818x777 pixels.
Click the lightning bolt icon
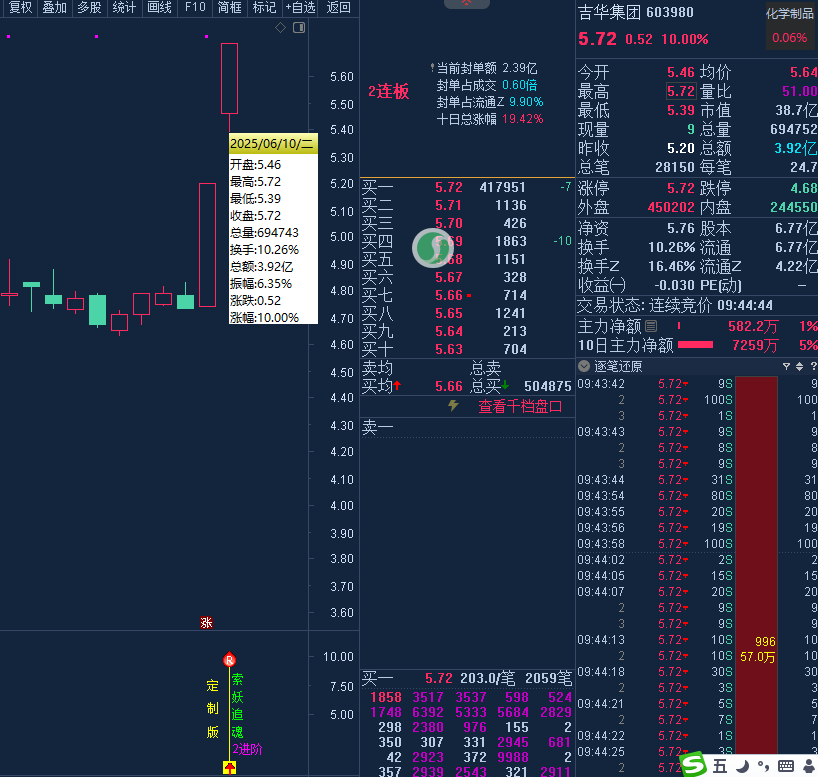[x=453, y=406]
